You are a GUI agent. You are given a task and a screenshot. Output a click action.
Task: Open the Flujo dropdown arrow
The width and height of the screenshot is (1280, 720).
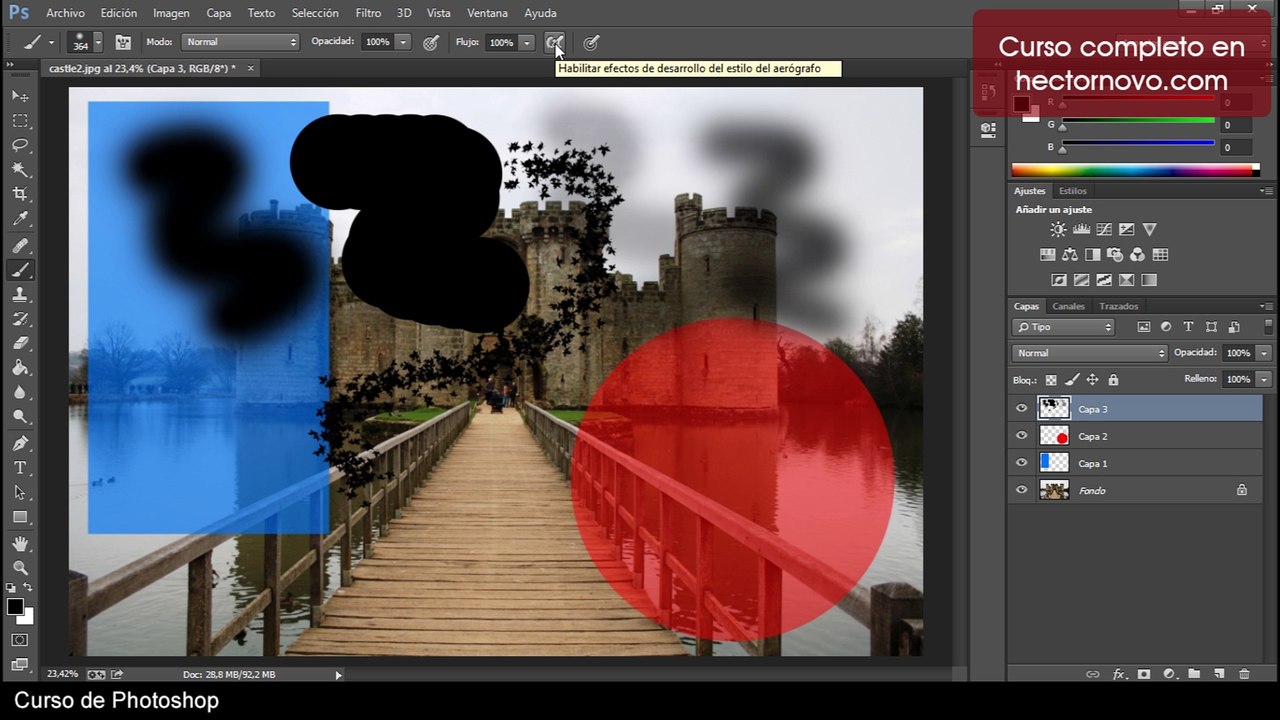pos(526,42)
